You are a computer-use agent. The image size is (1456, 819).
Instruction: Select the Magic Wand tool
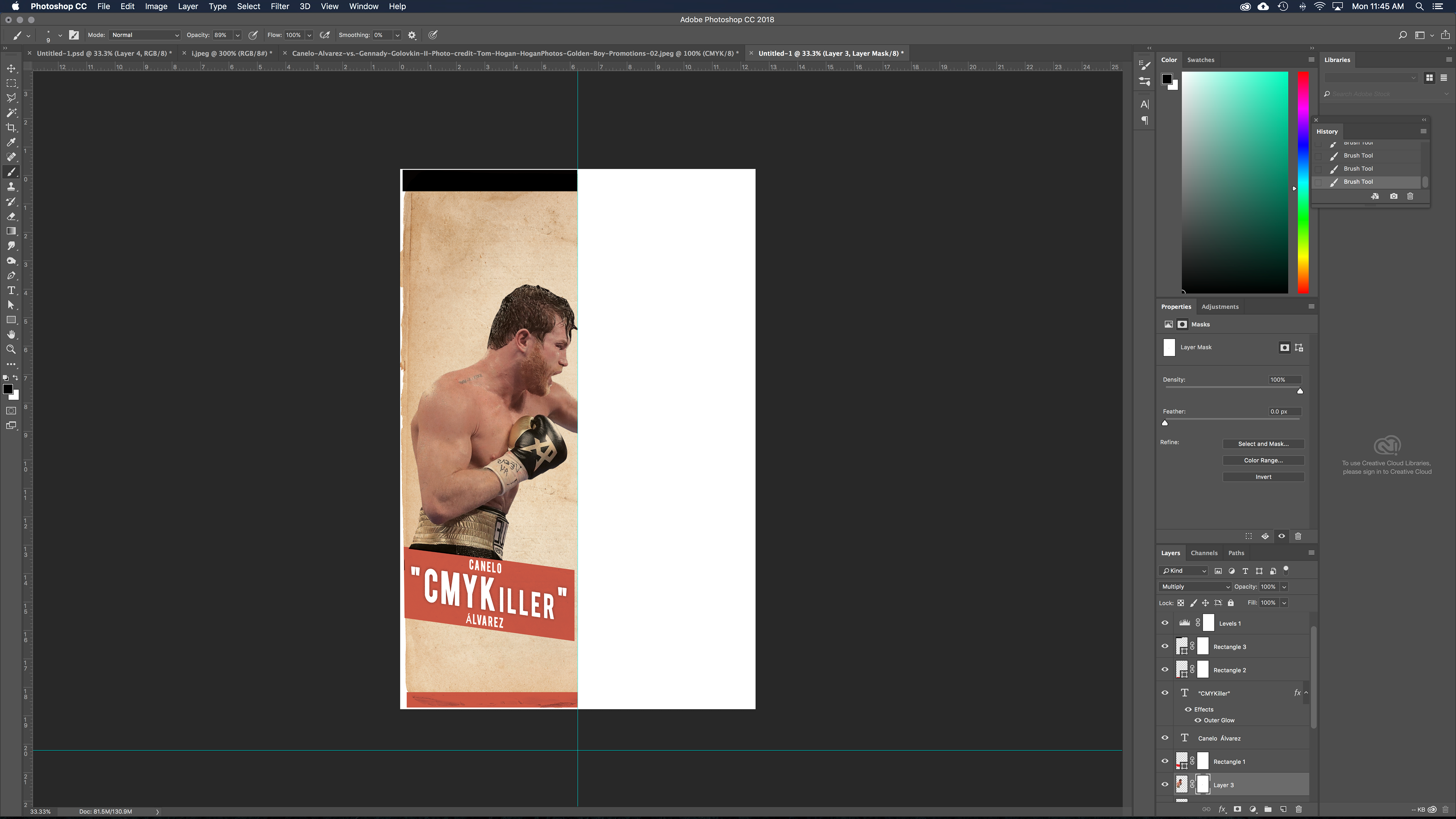coord(11,113)
